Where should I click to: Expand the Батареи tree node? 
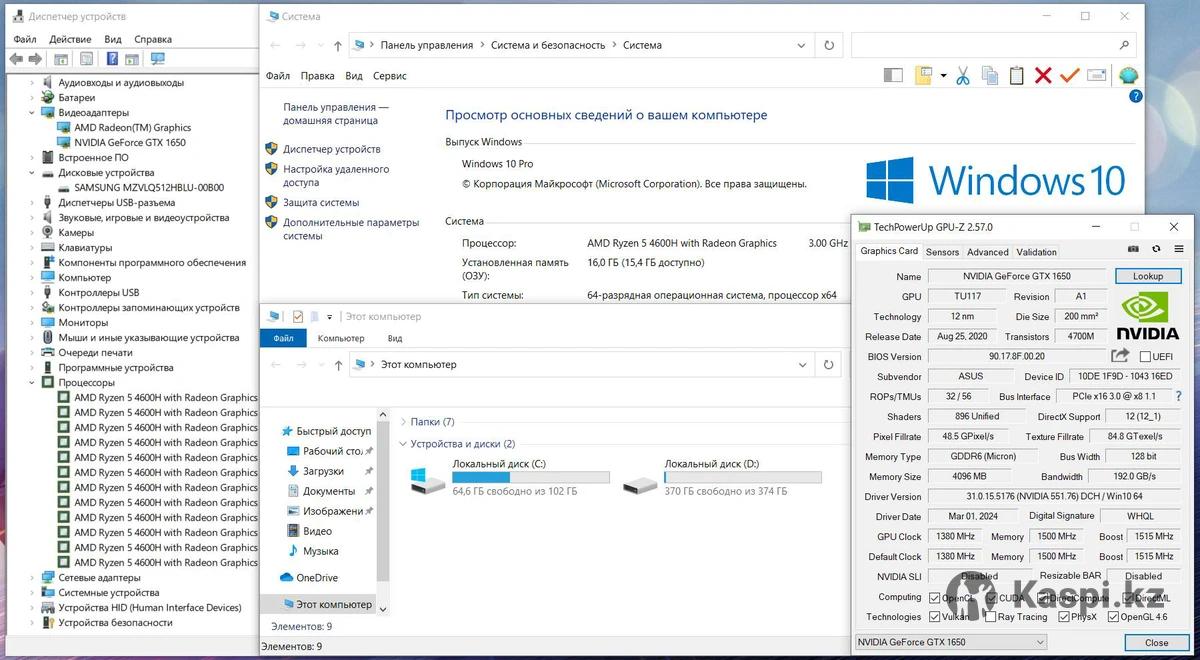click(x=32, y=98)
